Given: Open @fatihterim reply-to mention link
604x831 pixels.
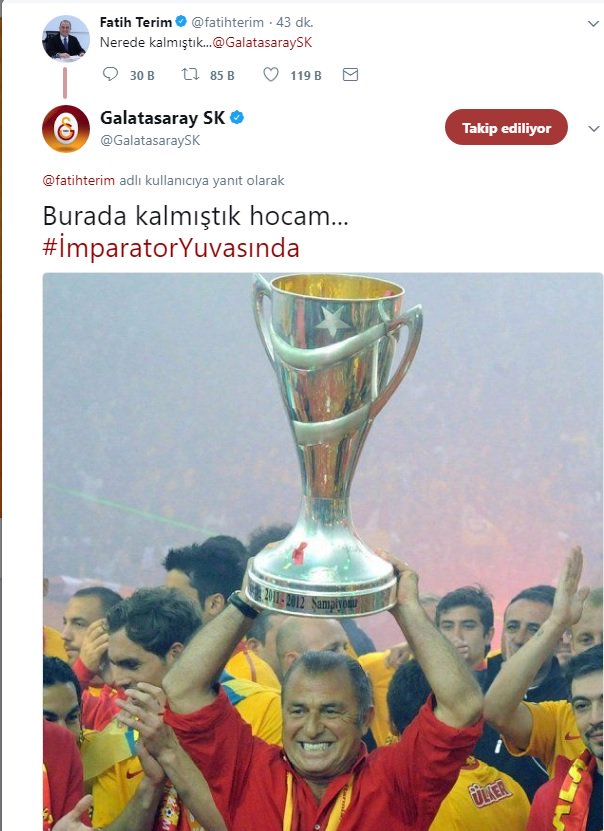Looking at the screenshot, I should pos(78,180).
